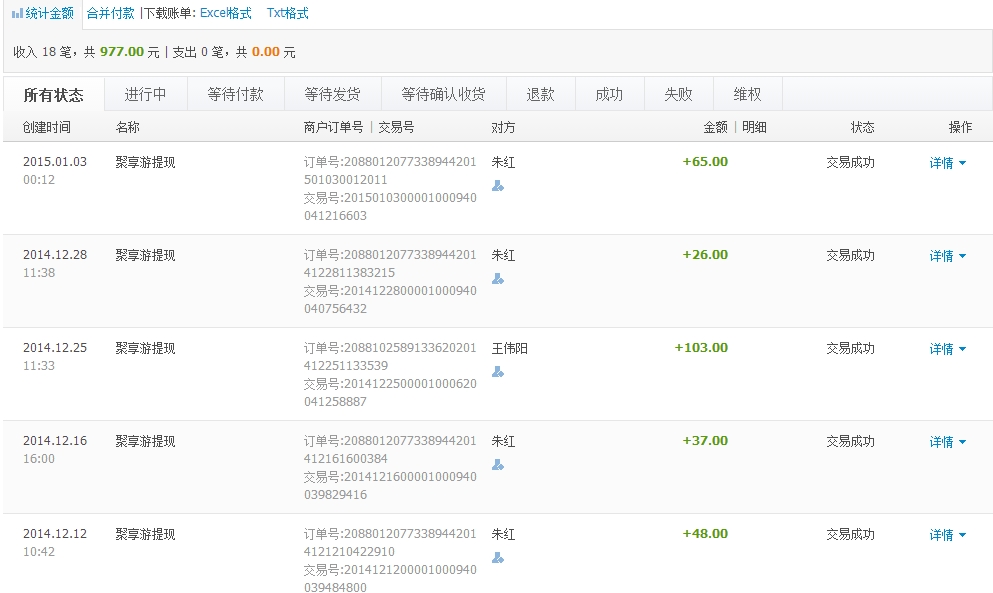Open the 退款 tab

click(x=540, y=94)
